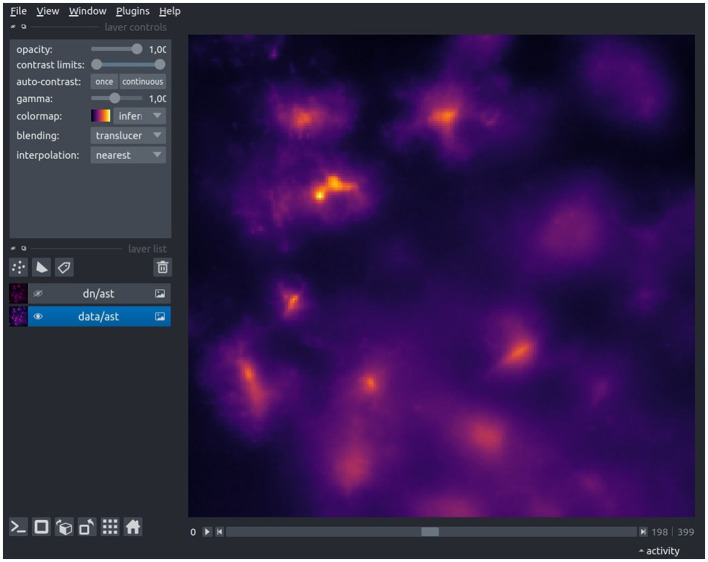Expand the activity panel
Screen dimensions: 708x562
coord(659,551)
